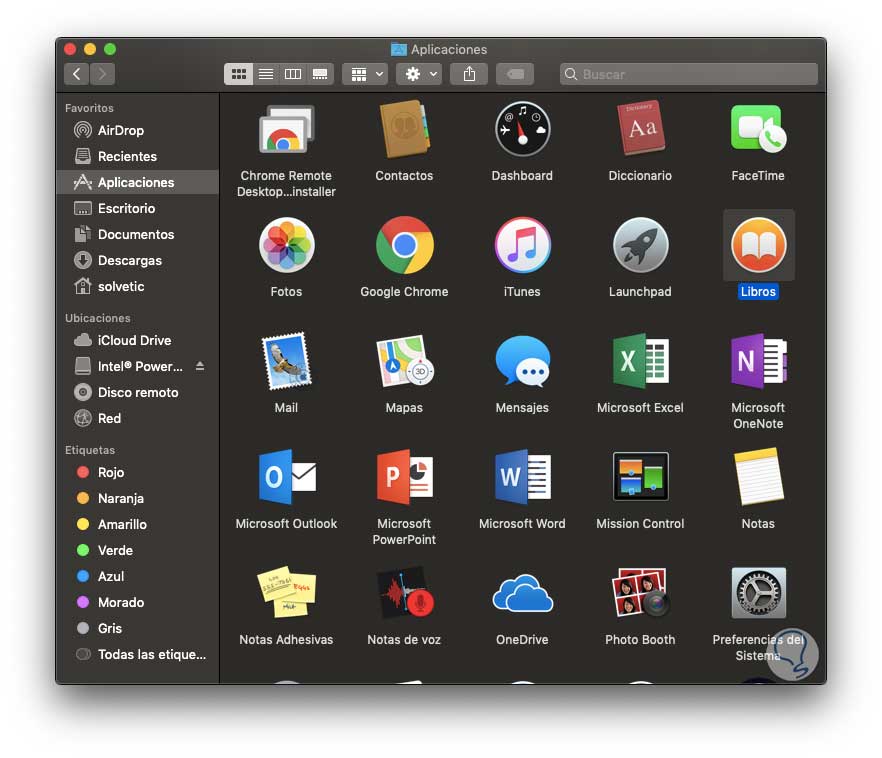882x758 pixels.
Task: Filter by the Naranja tag
Action: click(x=137, y=498)
